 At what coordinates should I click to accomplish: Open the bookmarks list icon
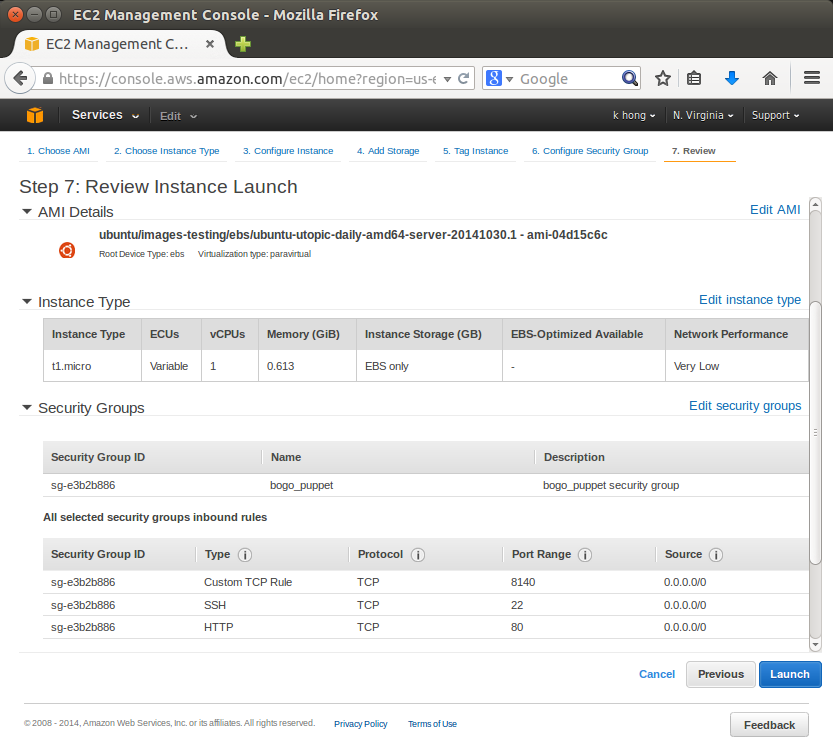694,79
